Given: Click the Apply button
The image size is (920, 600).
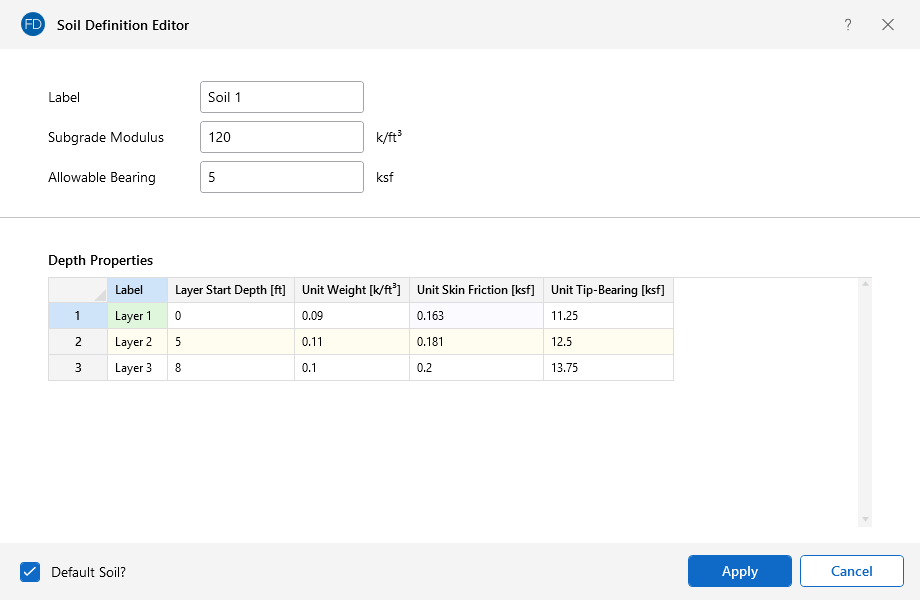Looking at the screenshot, I should pyautogui.click(x=739, y=571).
